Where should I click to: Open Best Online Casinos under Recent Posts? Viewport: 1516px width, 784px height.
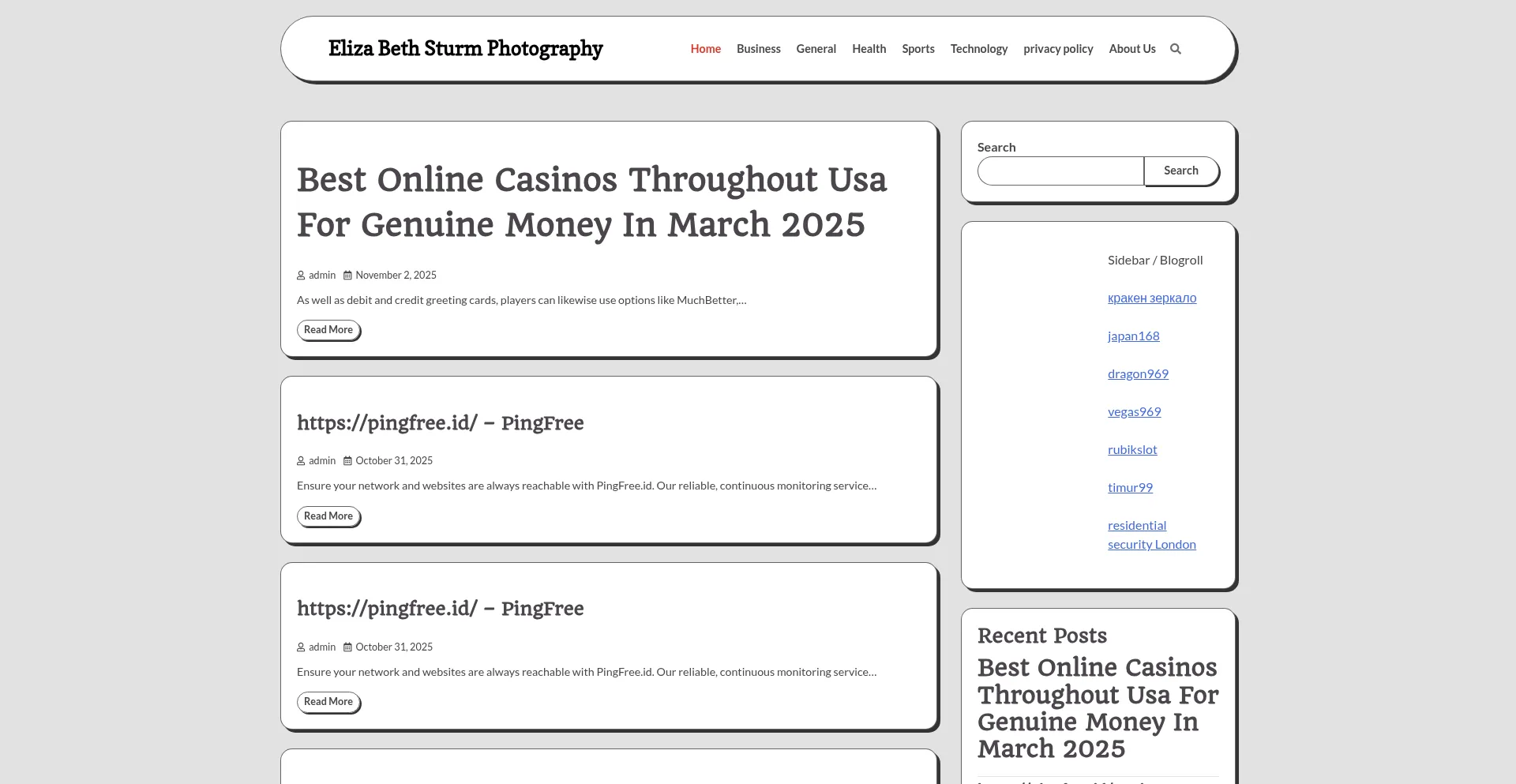coord(1097,707)
